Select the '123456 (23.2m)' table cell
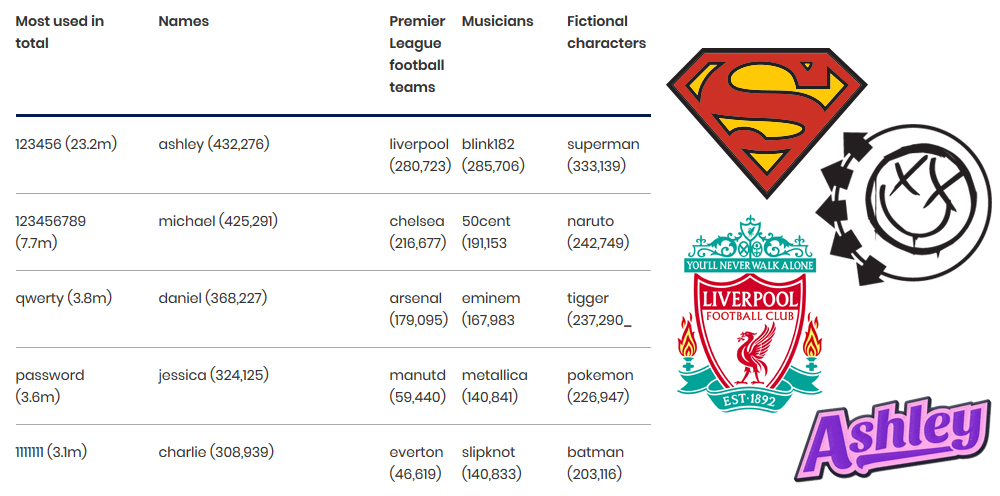Image resolution: width=1000 pixels, height=496 pixels. point(66,144)
